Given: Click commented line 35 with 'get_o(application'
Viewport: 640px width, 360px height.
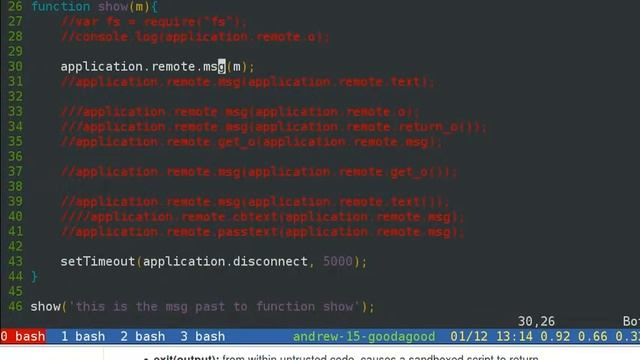Looking at the screenshot, I should [251, 142].
